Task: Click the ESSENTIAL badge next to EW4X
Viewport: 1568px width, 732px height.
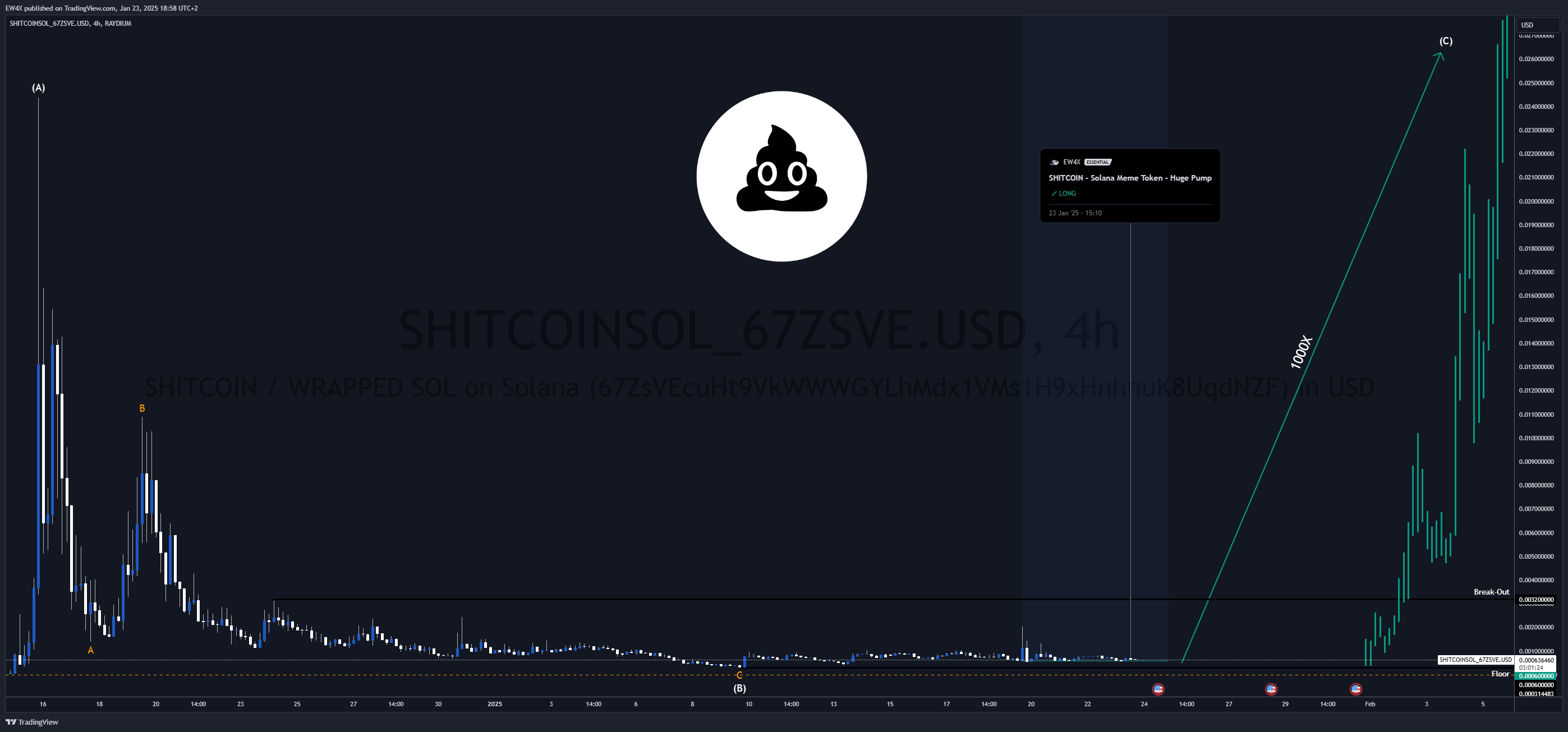Action: coord(1097,162)
